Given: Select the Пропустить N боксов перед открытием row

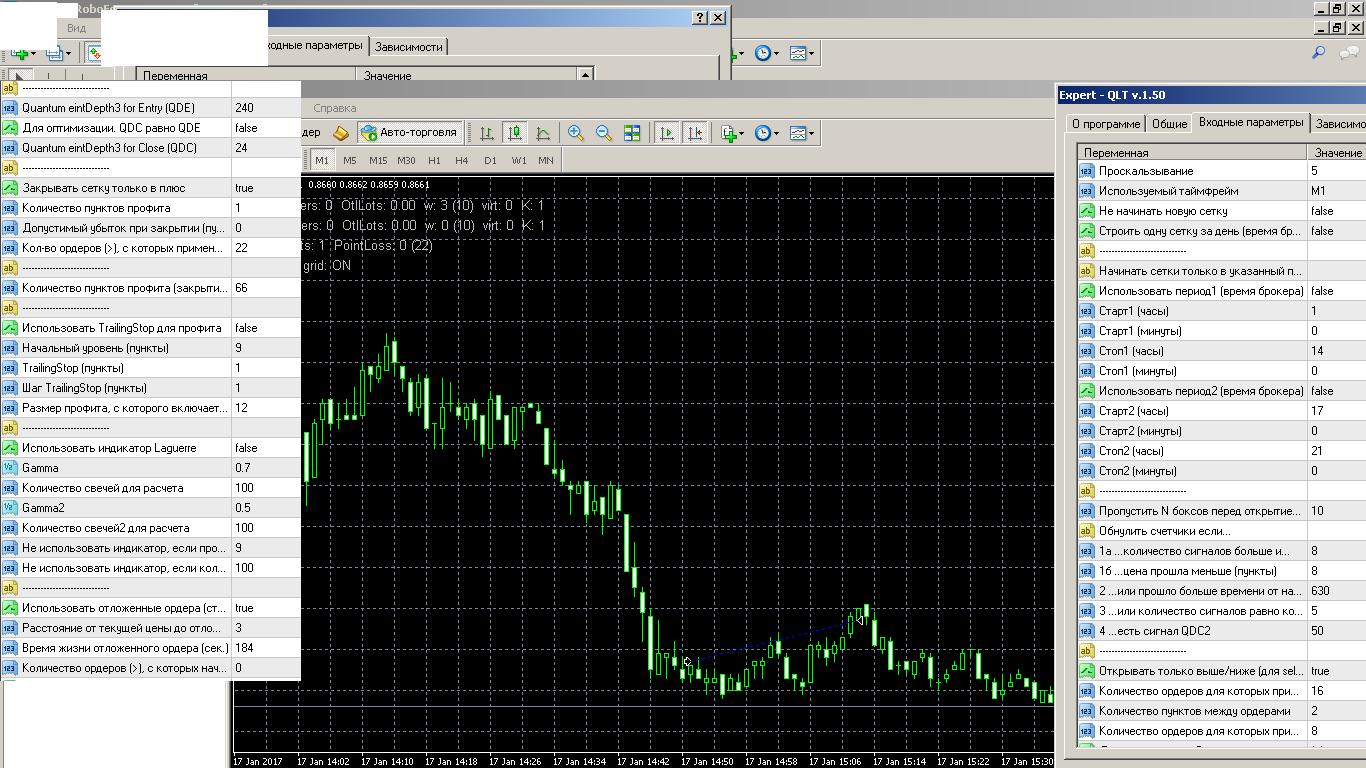Looking at the screenshot, I should 1221,511.
